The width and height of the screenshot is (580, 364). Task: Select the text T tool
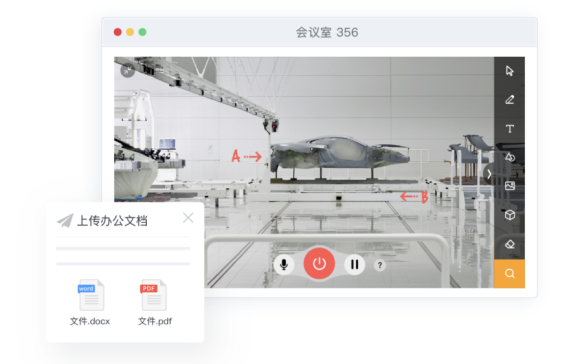click(510, 129)
